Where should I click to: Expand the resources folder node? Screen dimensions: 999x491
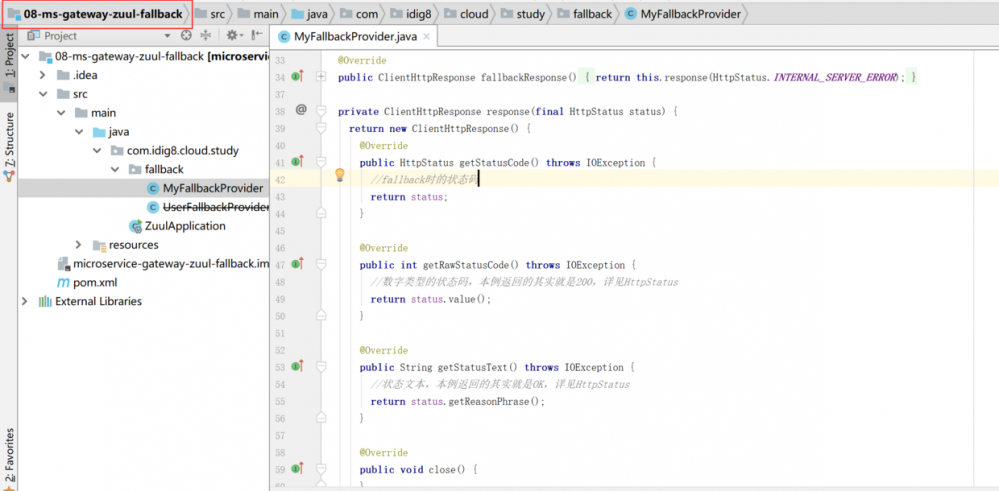[x=79, y=245]
